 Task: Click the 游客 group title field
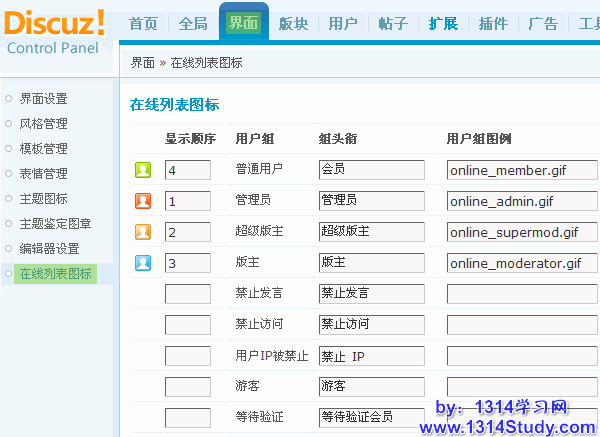(371, 386)
